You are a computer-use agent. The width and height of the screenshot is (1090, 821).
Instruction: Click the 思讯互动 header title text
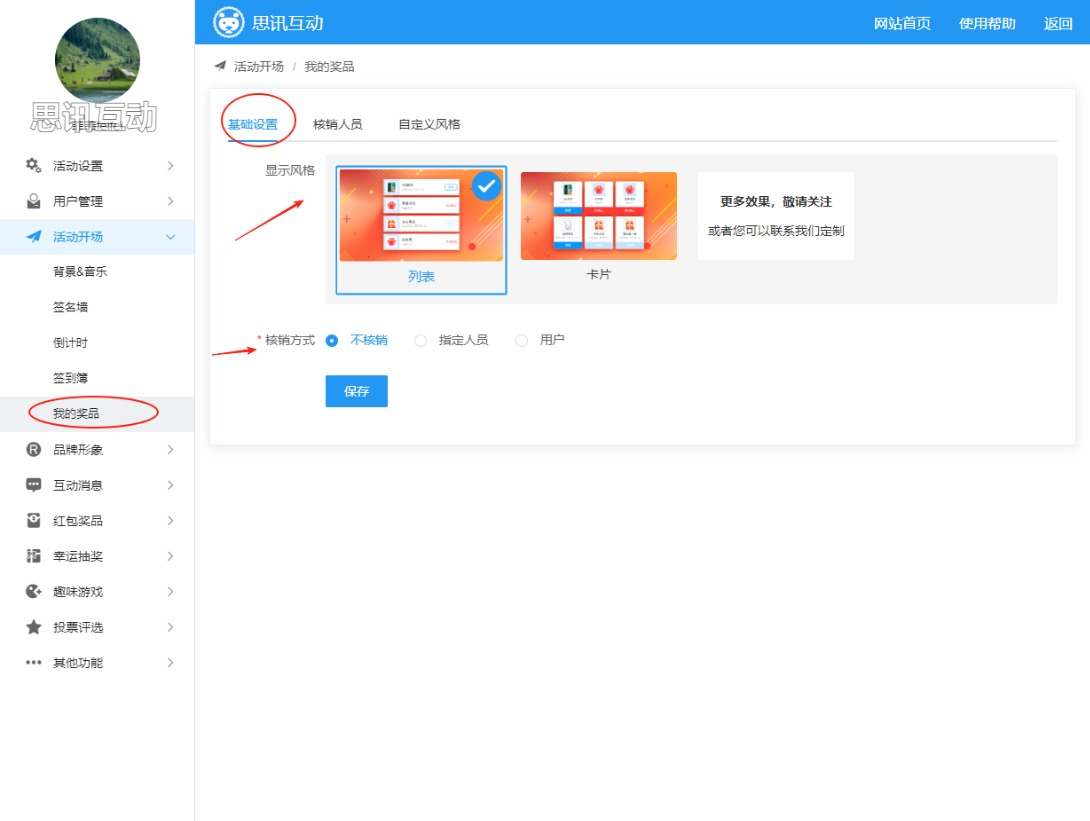pyautogui.click(x=288, y=23)
